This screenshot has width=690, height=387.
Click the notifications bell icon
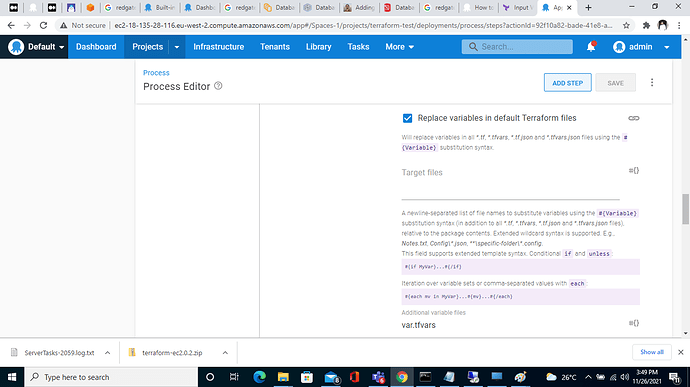pyautogui.click(x=591, y=47)
